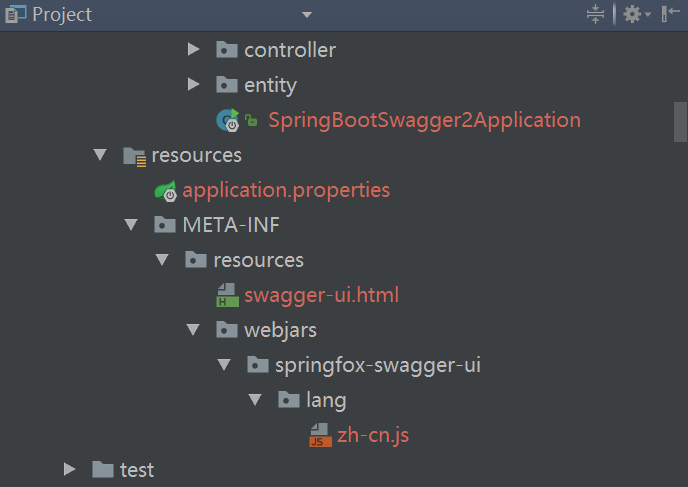Open the Project panel settings gear
Screen dimensions: 688x487
(x=631, y=14)
